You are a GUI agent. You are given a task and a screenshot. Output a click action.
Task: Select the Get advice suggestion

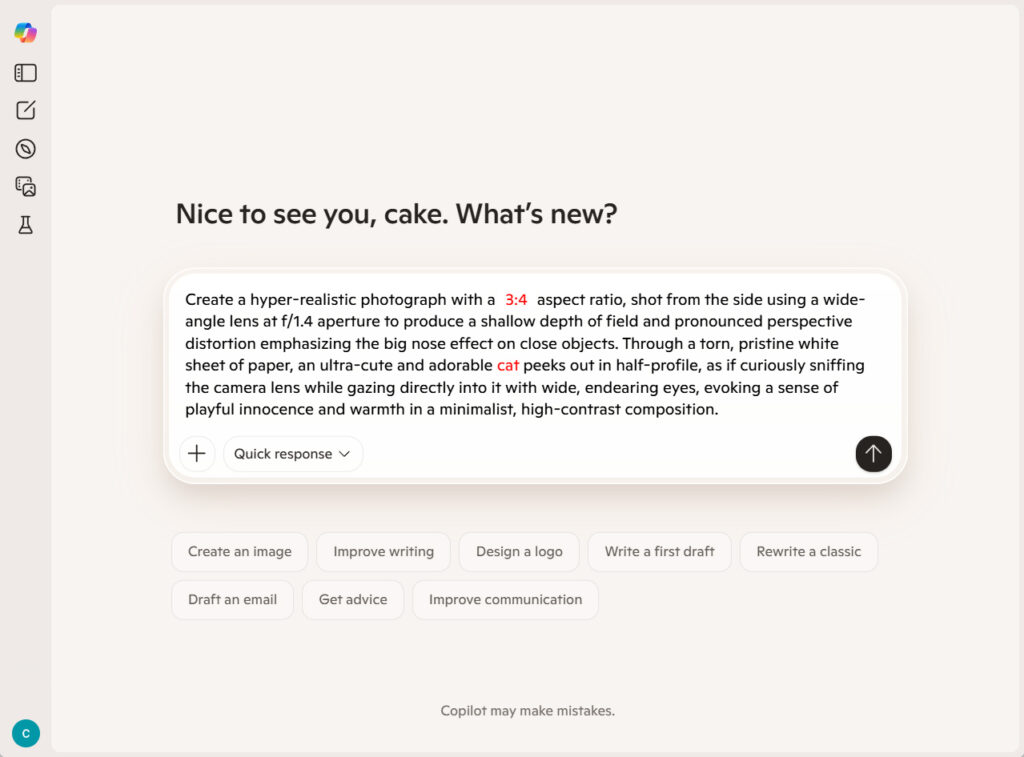[x=353, y=600]
